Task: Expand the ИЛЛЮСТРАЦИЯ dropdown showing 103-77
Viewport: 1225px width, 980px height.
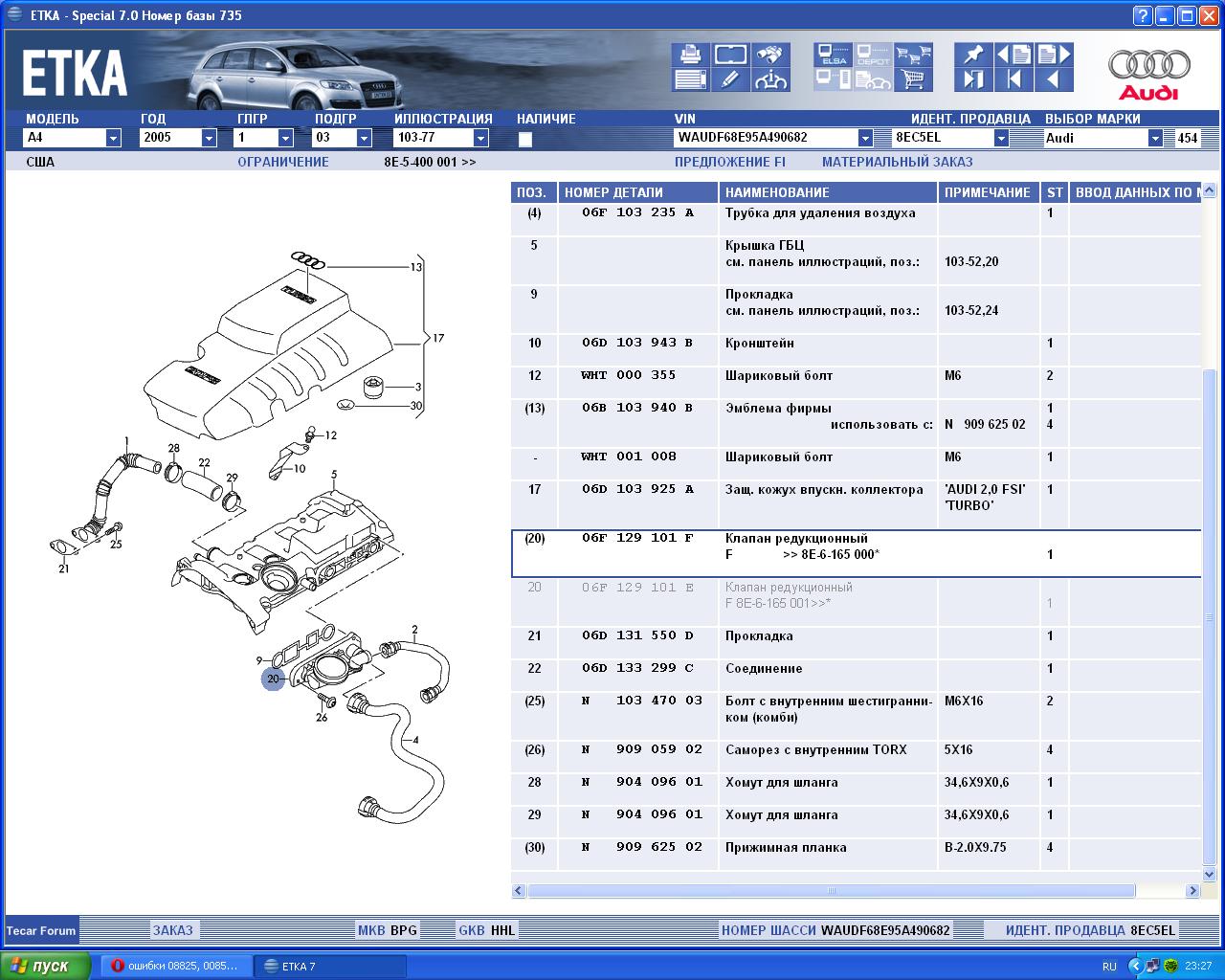Action: point(480,138)
